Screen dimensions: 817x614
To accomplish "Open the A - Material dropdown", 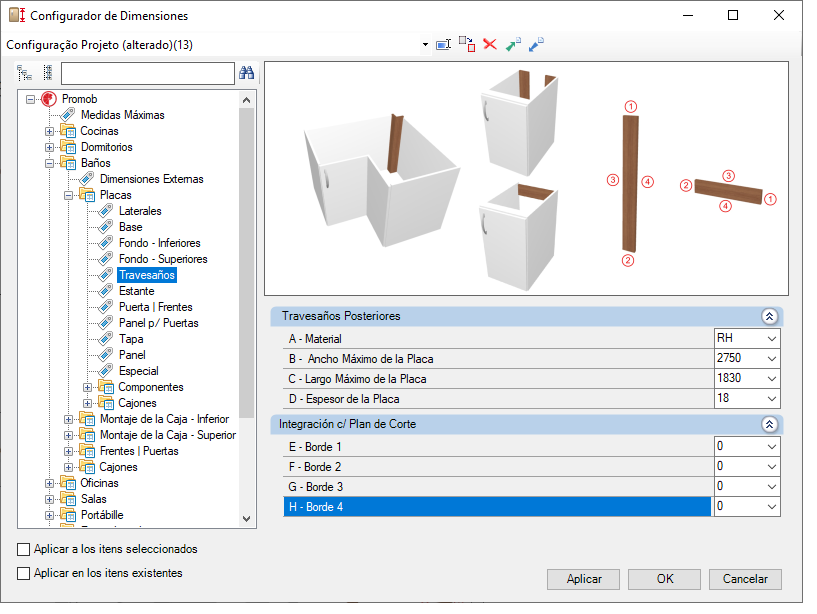I will point(772,339).
